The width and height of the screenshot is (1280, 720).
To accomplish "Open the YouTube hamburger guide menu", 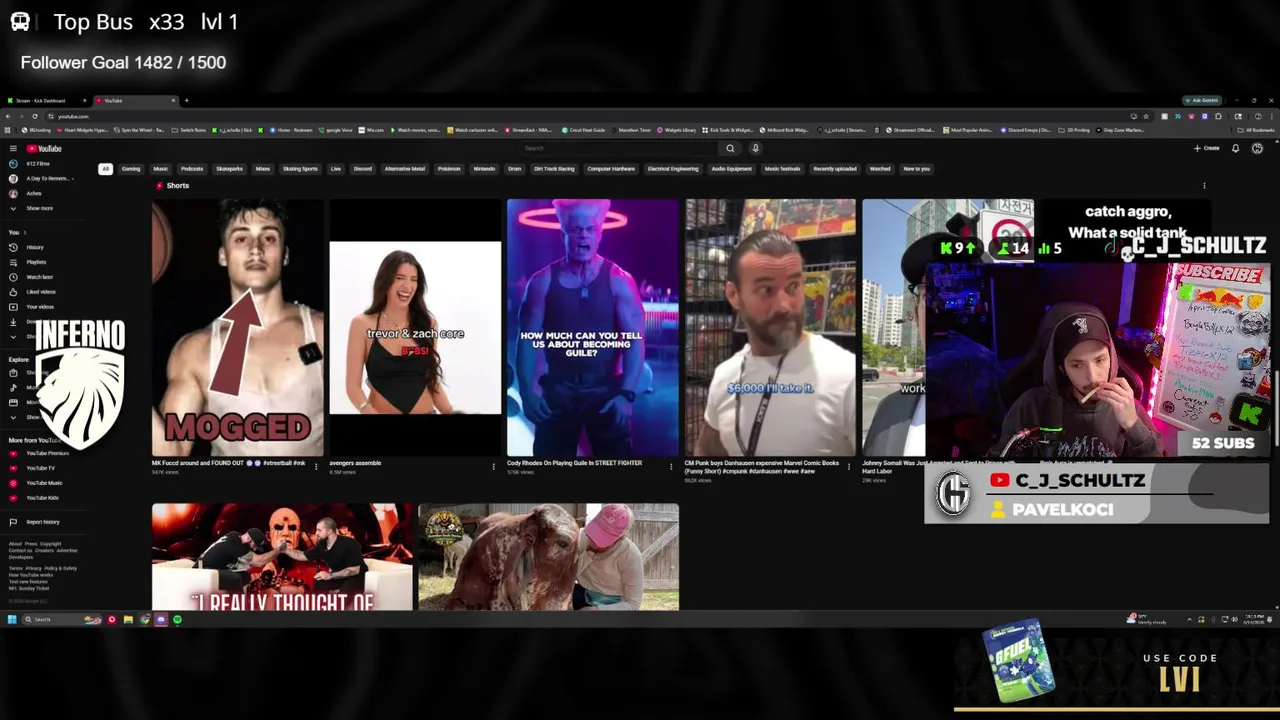I will tap(13, 149).
